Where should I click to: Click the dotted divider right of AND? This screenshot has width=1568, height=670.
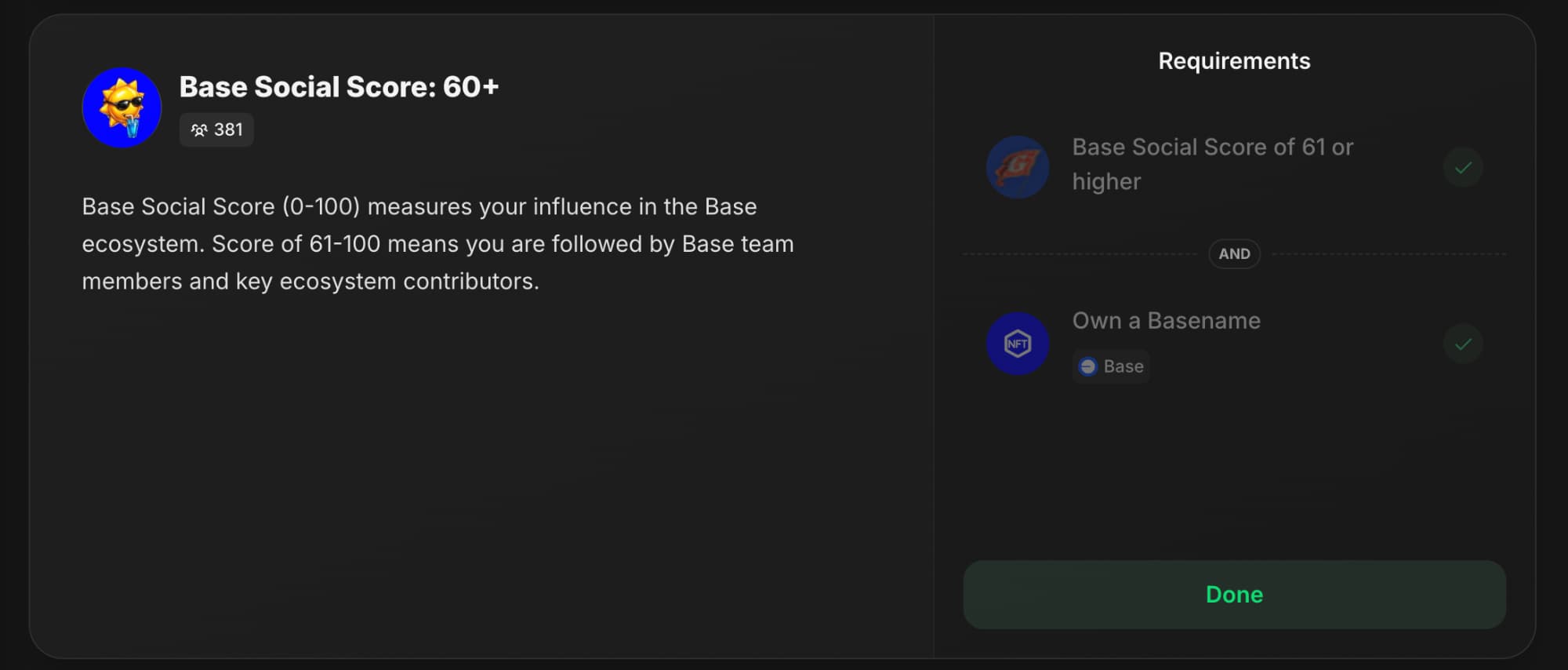(1388, 254)
